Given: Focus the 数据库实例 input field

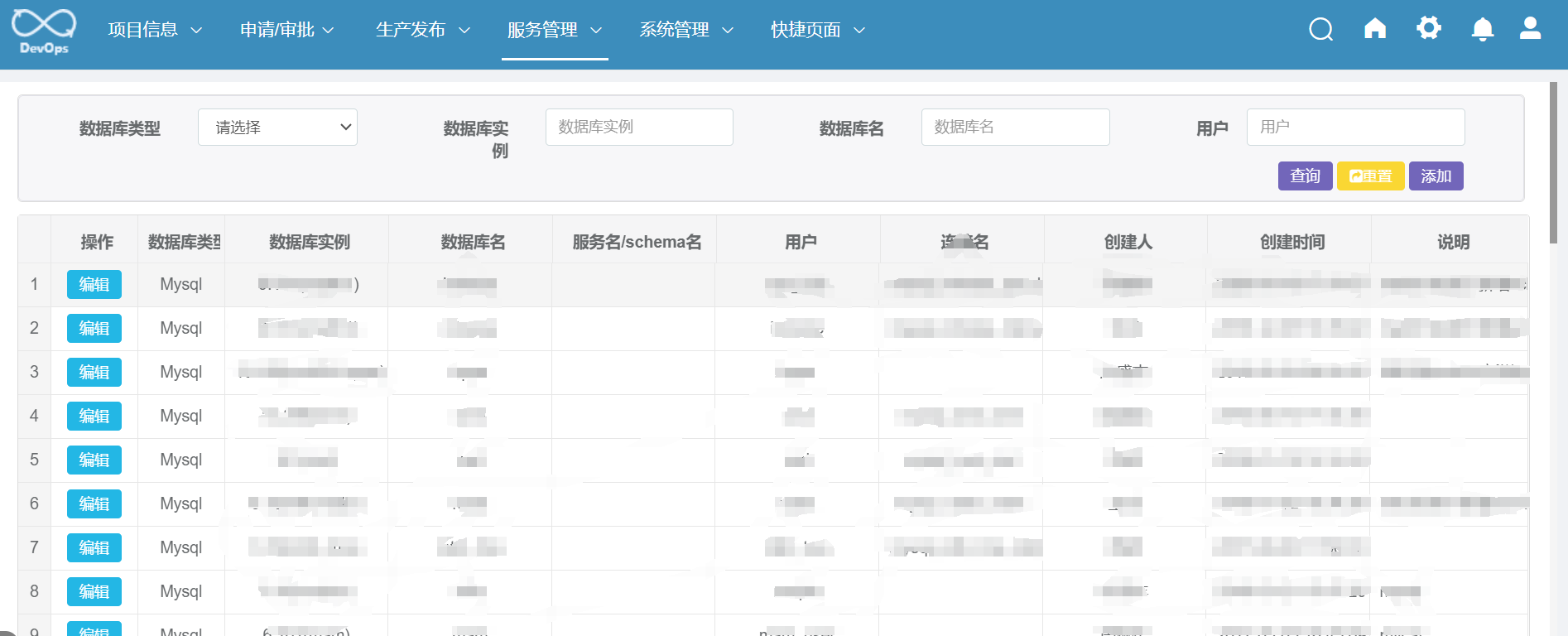Looking at the screenshot, I should coord(639,127).
